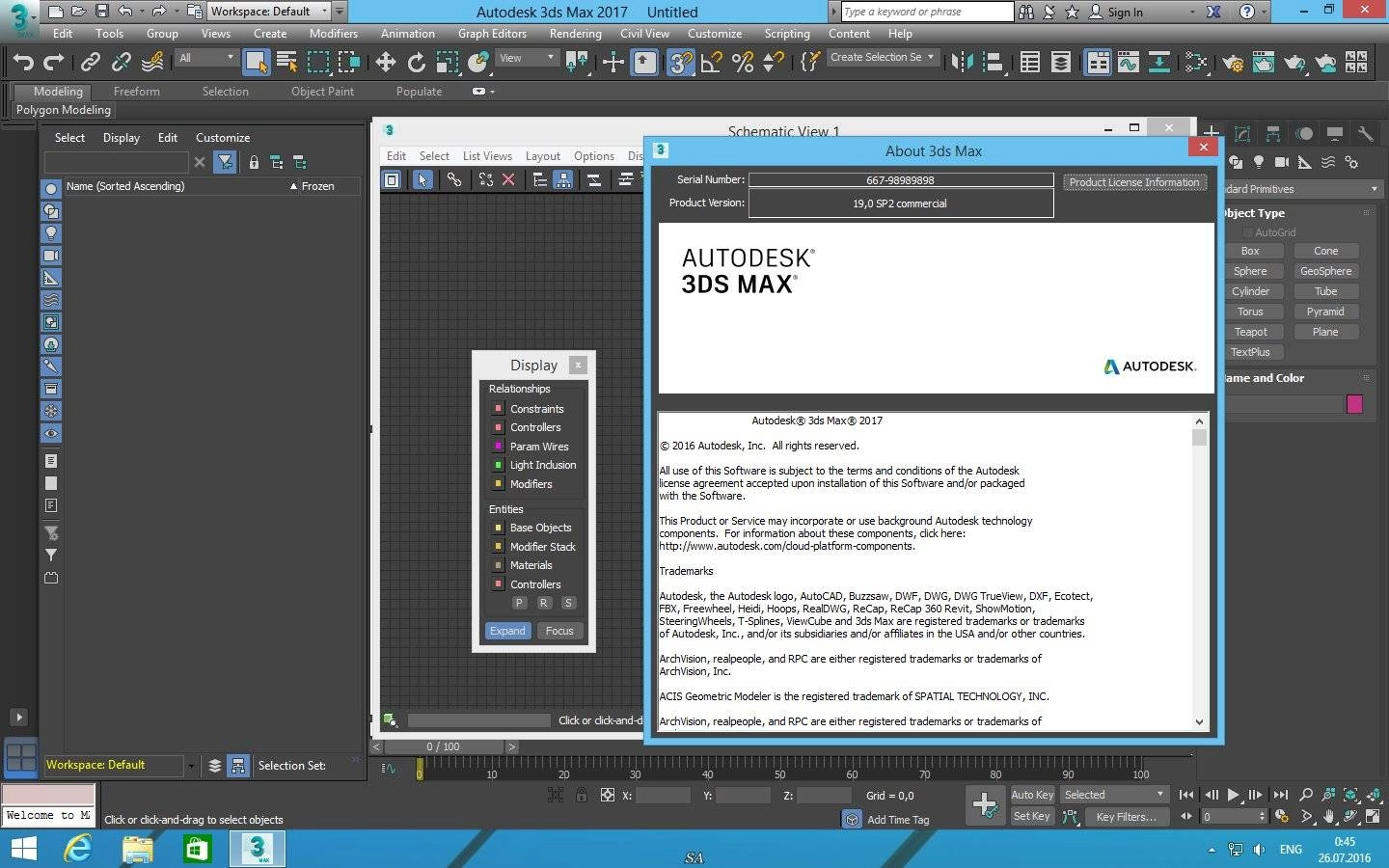Open List Views menu in Schematic View
This screenshot has height=868, width=1389.
coord(487,156)
